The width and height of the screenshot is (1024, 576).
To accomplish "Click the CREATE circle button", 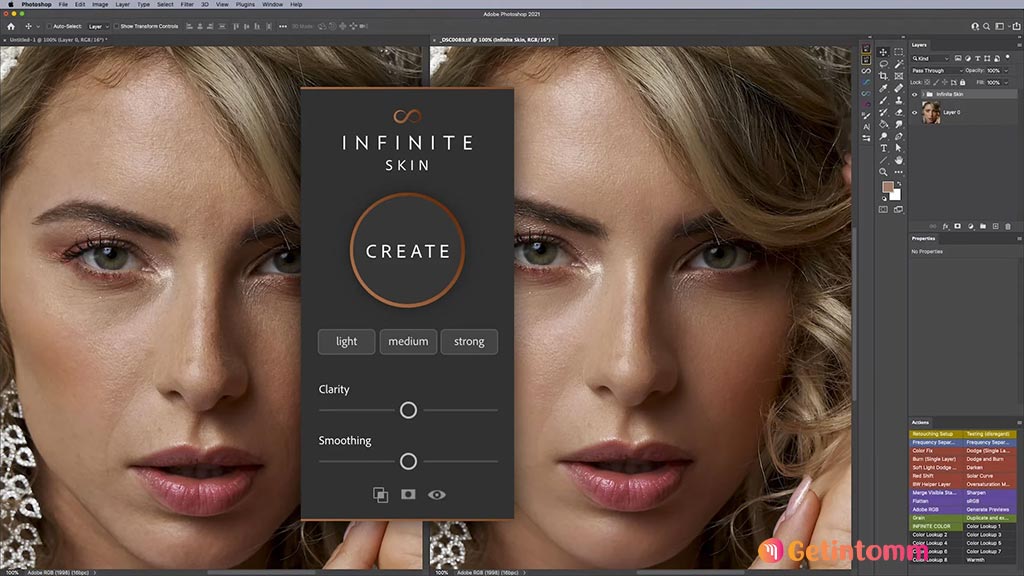I will [x=408, y=251].
